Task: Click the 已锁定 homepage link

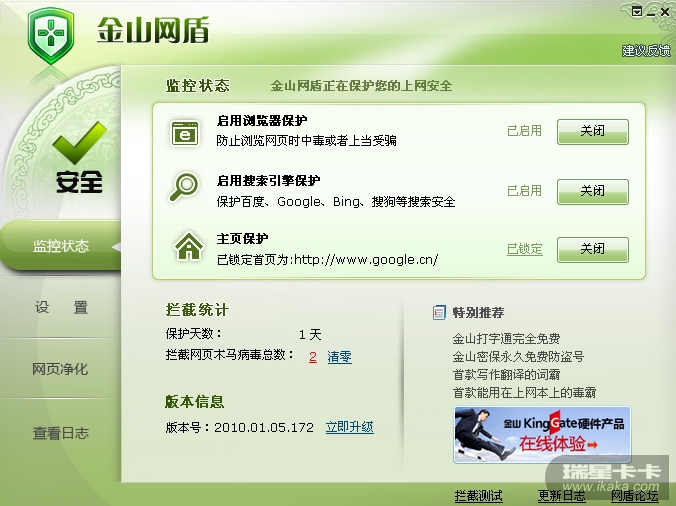Action: click(524, 249)
